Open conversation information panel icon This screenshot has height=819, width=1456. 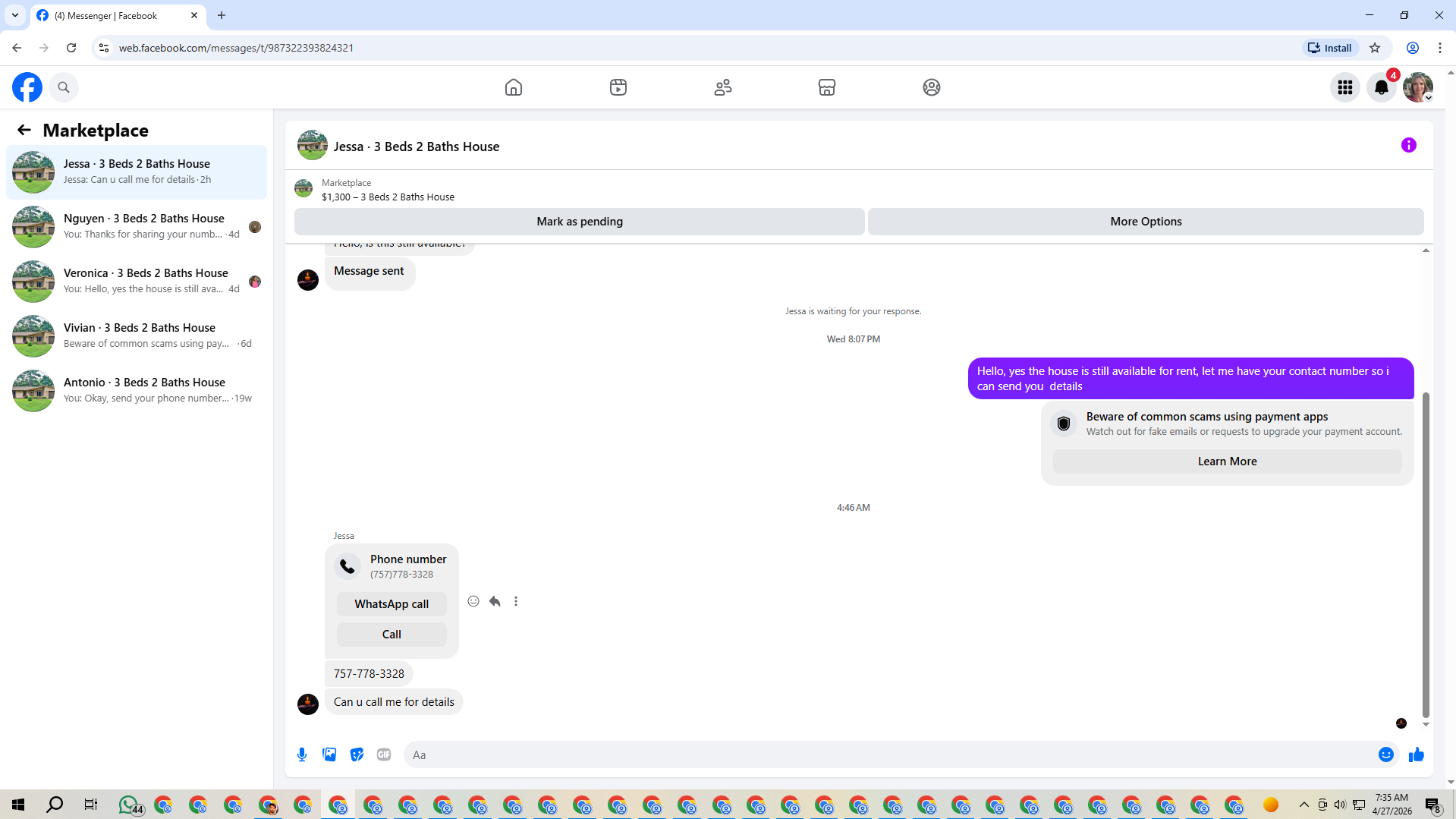(1409, 145)
